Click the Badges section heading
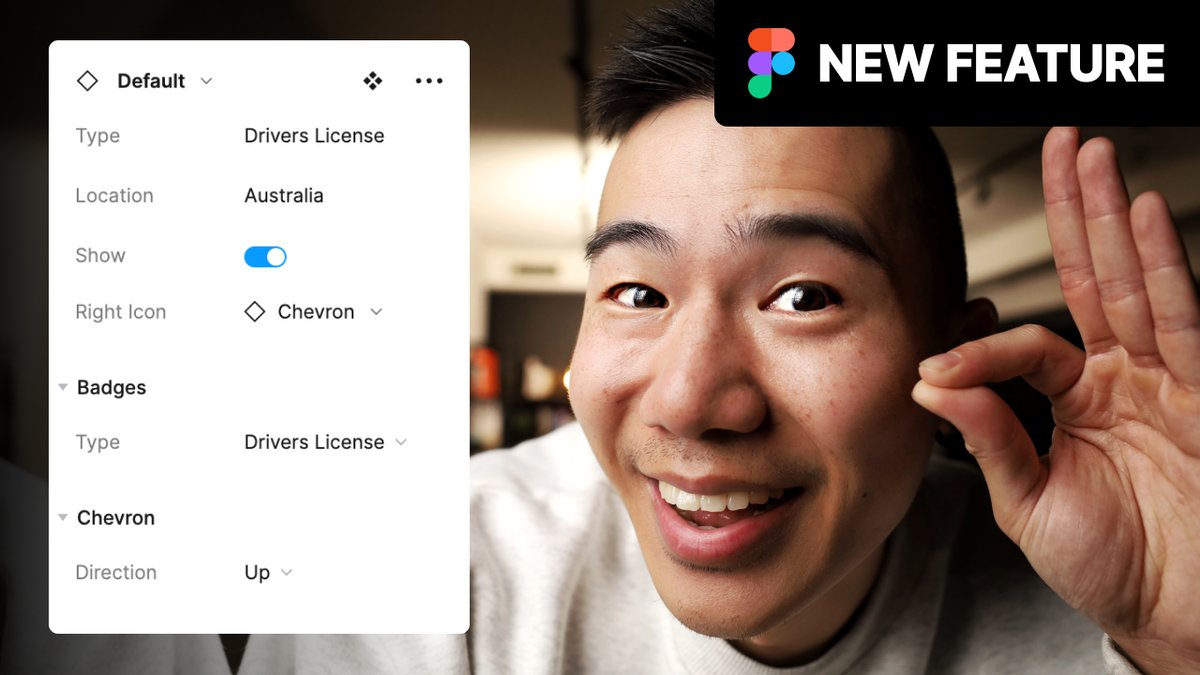The height and width of the screenshot is (675, 1200). tap(111, 387)
